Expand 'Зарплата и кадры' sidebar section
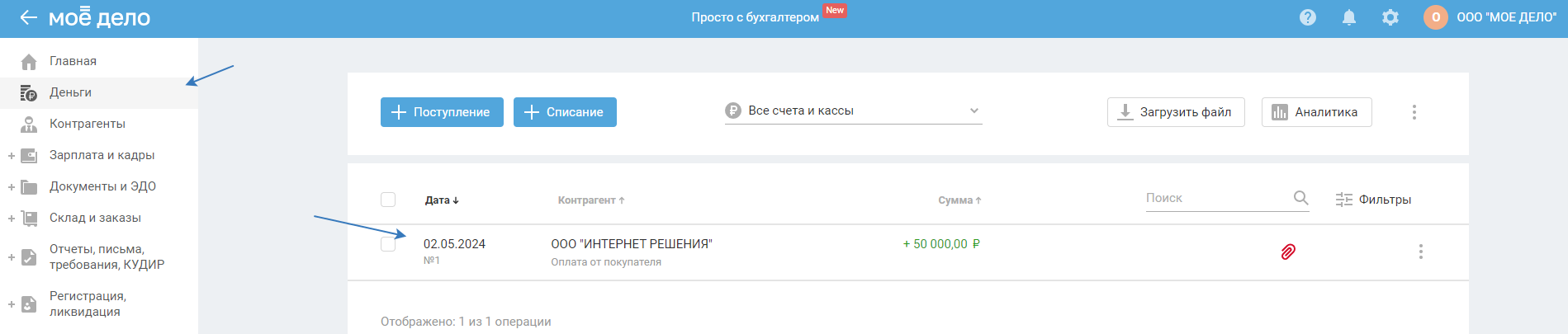The height and width of the screenshot is (334, 1568). (x=12, y=155)
